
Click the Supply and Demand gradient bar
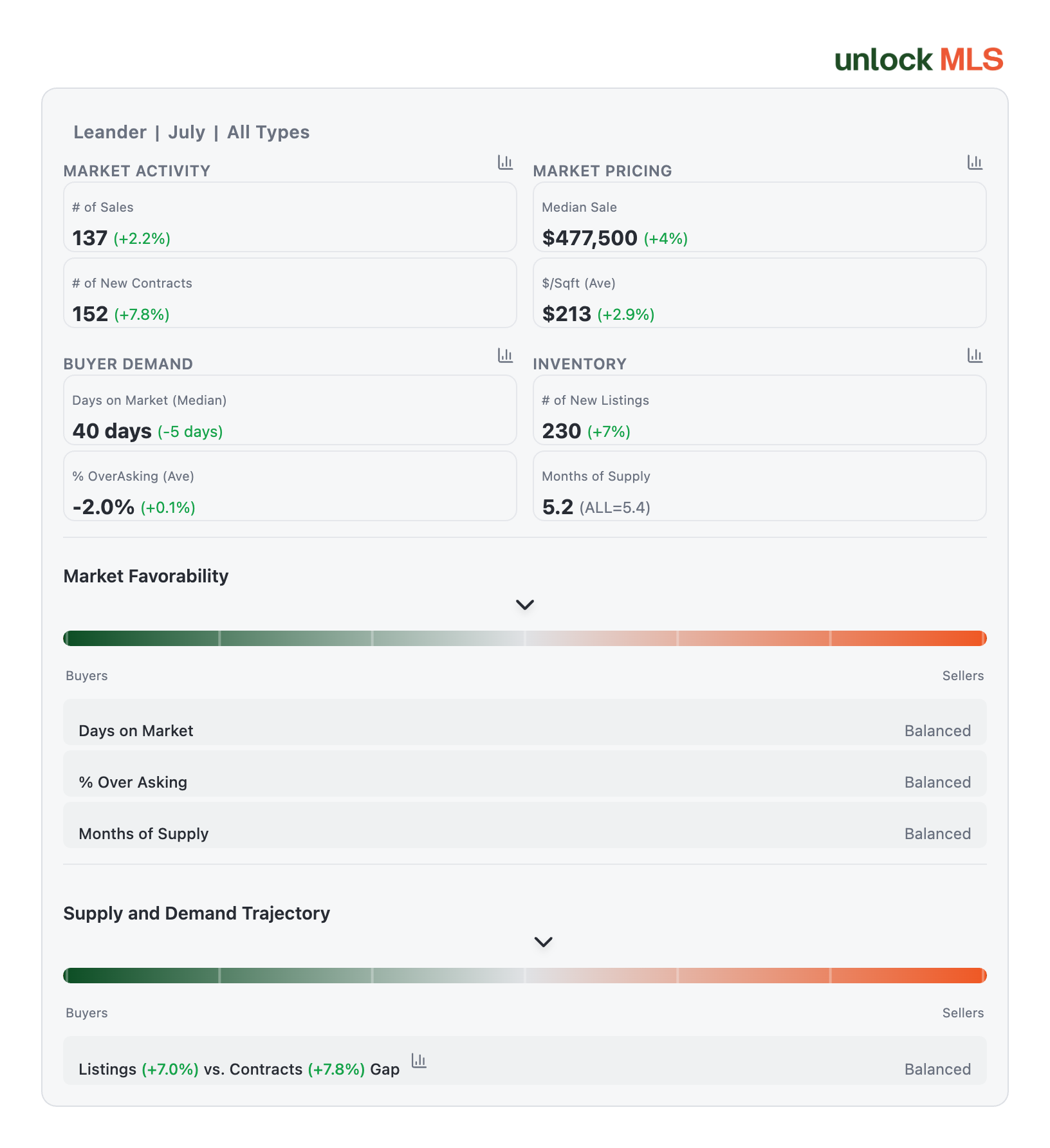[525, 976]
